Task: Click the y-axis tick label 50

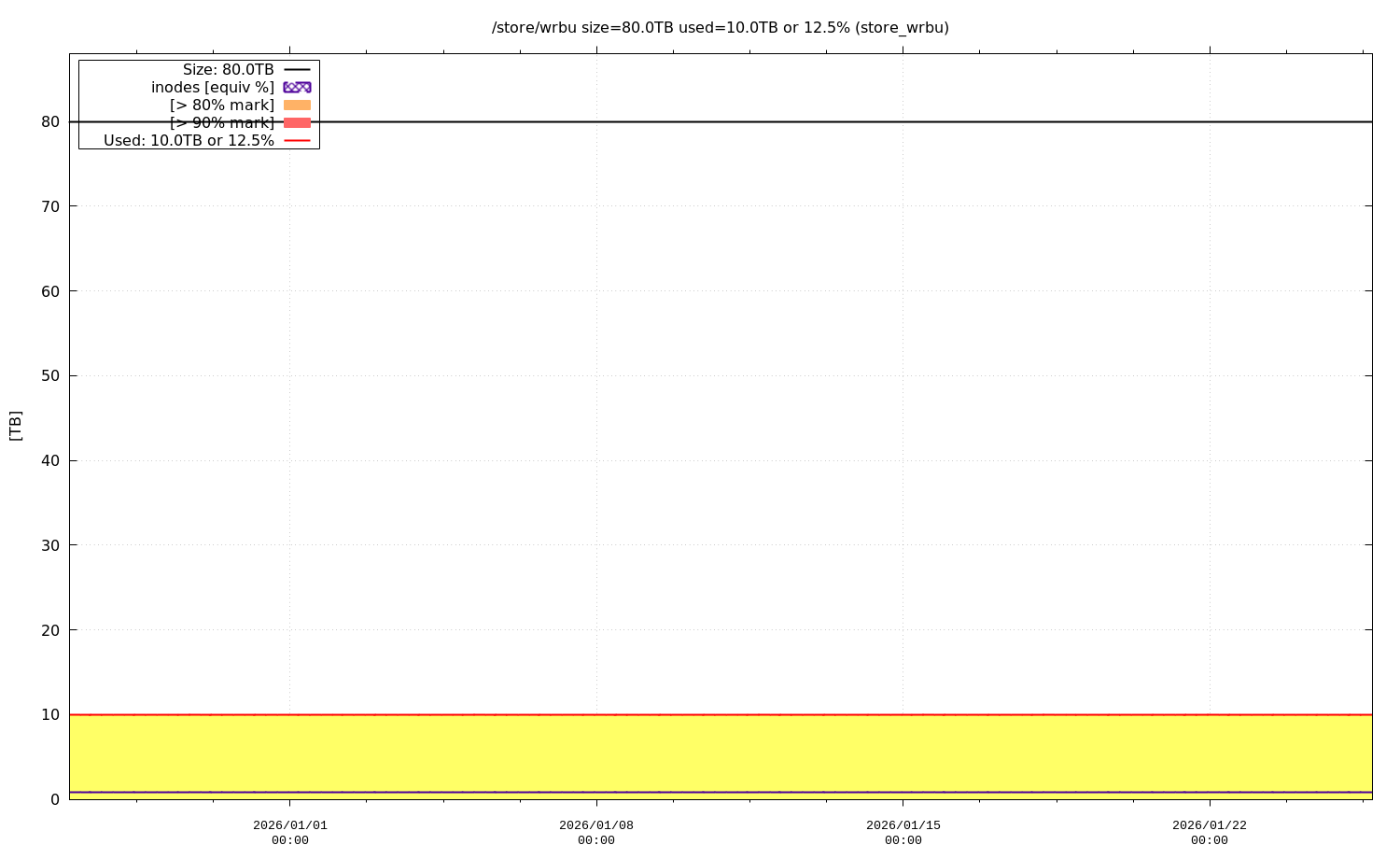Action: [x=50, y=376]
